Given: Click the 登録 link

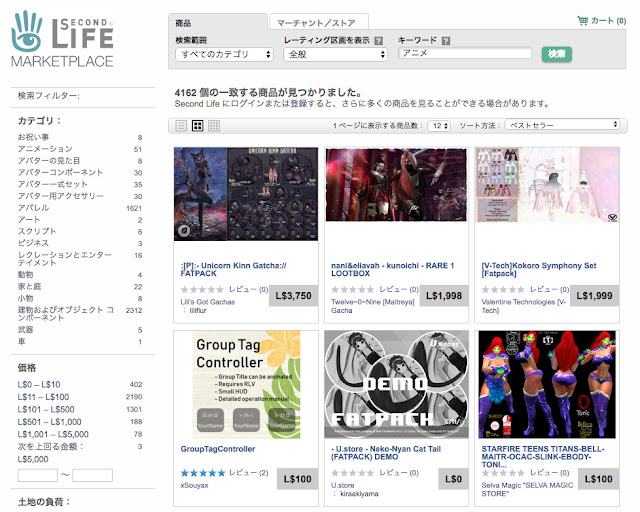Looking at the screenshot, I should tap(298, 104).
